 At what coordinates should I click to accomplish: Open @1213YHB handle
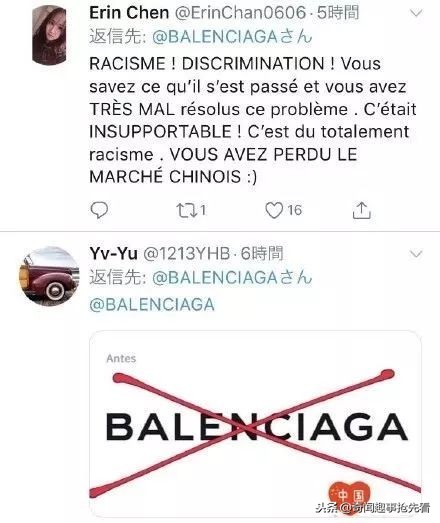(x=186, y=254)
